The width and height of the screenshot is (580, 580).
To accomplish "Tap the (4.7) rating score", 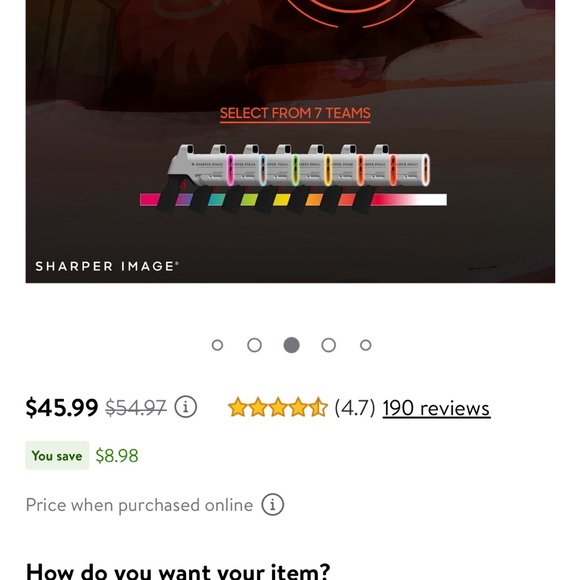I will coord(355,408).
